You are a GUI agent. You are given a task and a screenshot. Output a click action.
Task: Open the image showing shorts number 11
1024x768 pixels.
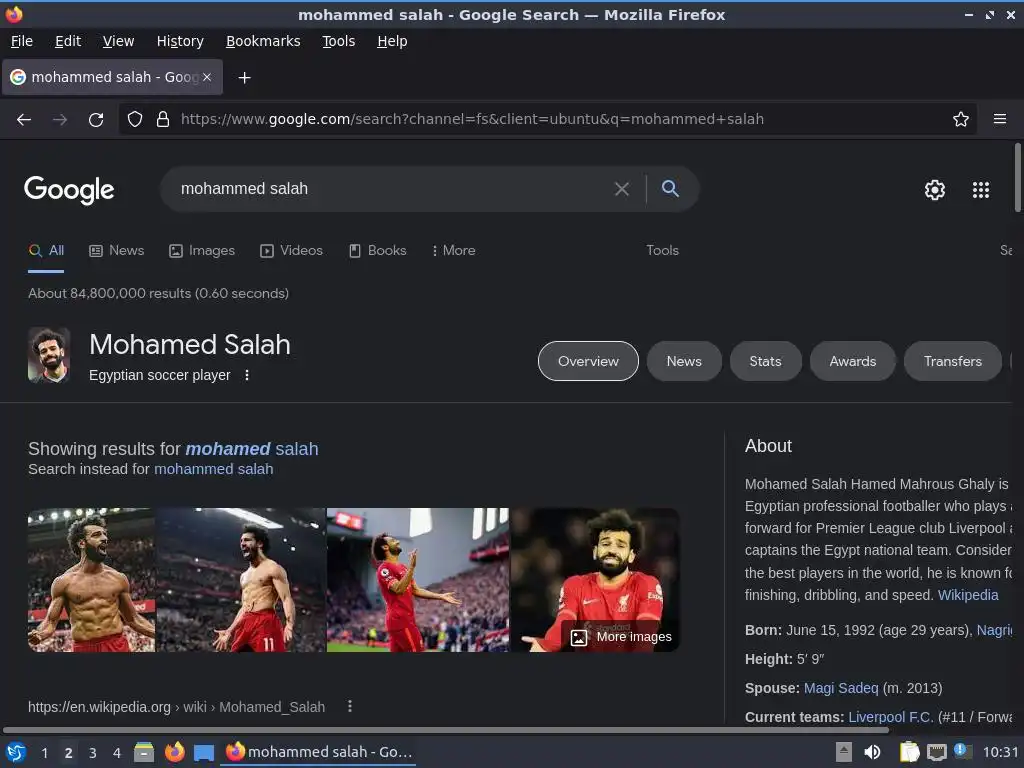(241, 580)
